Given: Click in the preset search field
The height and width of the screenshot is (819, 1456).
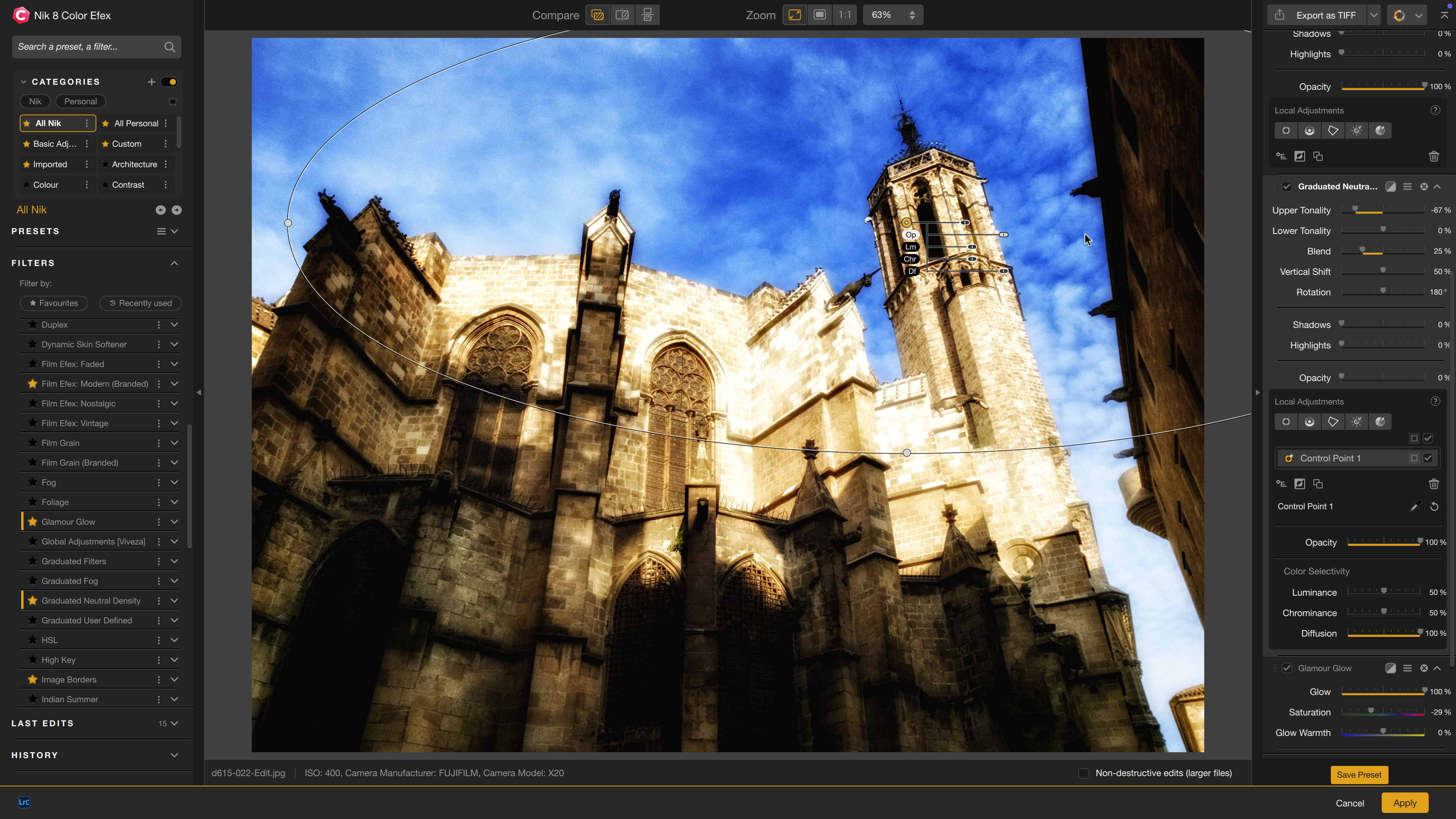Looking at the screenshot, I should tap(85, 47).
